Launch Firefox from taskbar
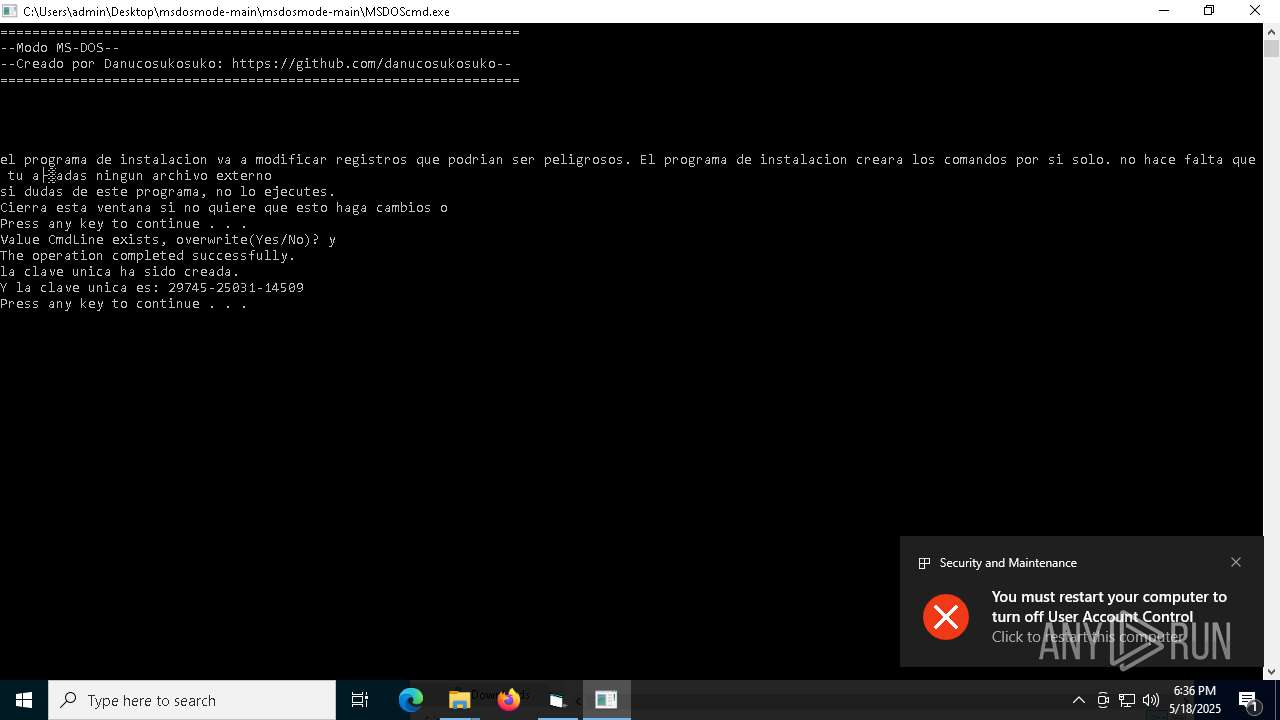This screenshot has height=720, width=1280. click(x=509, y=700)
